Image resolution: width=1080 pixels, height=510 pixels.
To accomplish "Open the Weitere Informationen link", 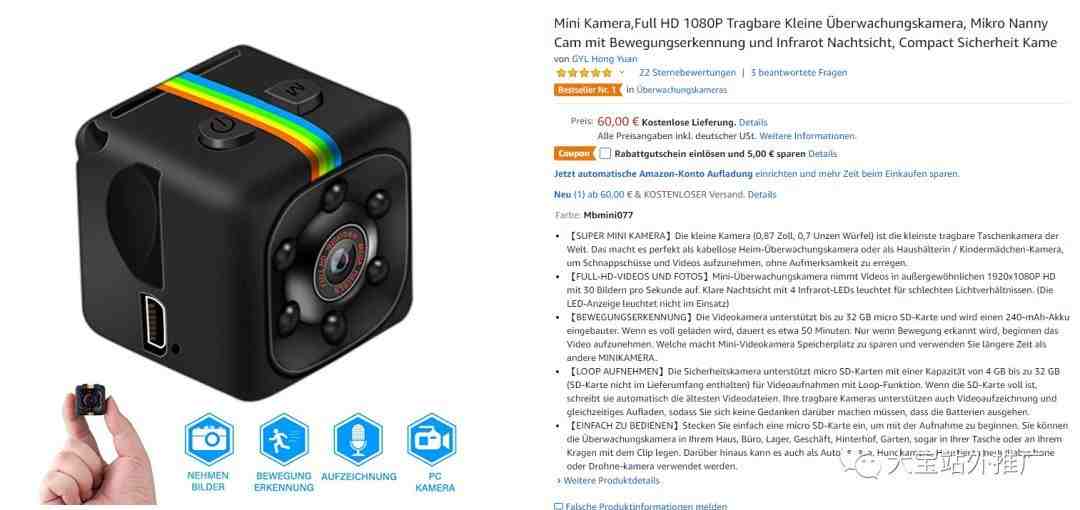I will tap(807, 136).
